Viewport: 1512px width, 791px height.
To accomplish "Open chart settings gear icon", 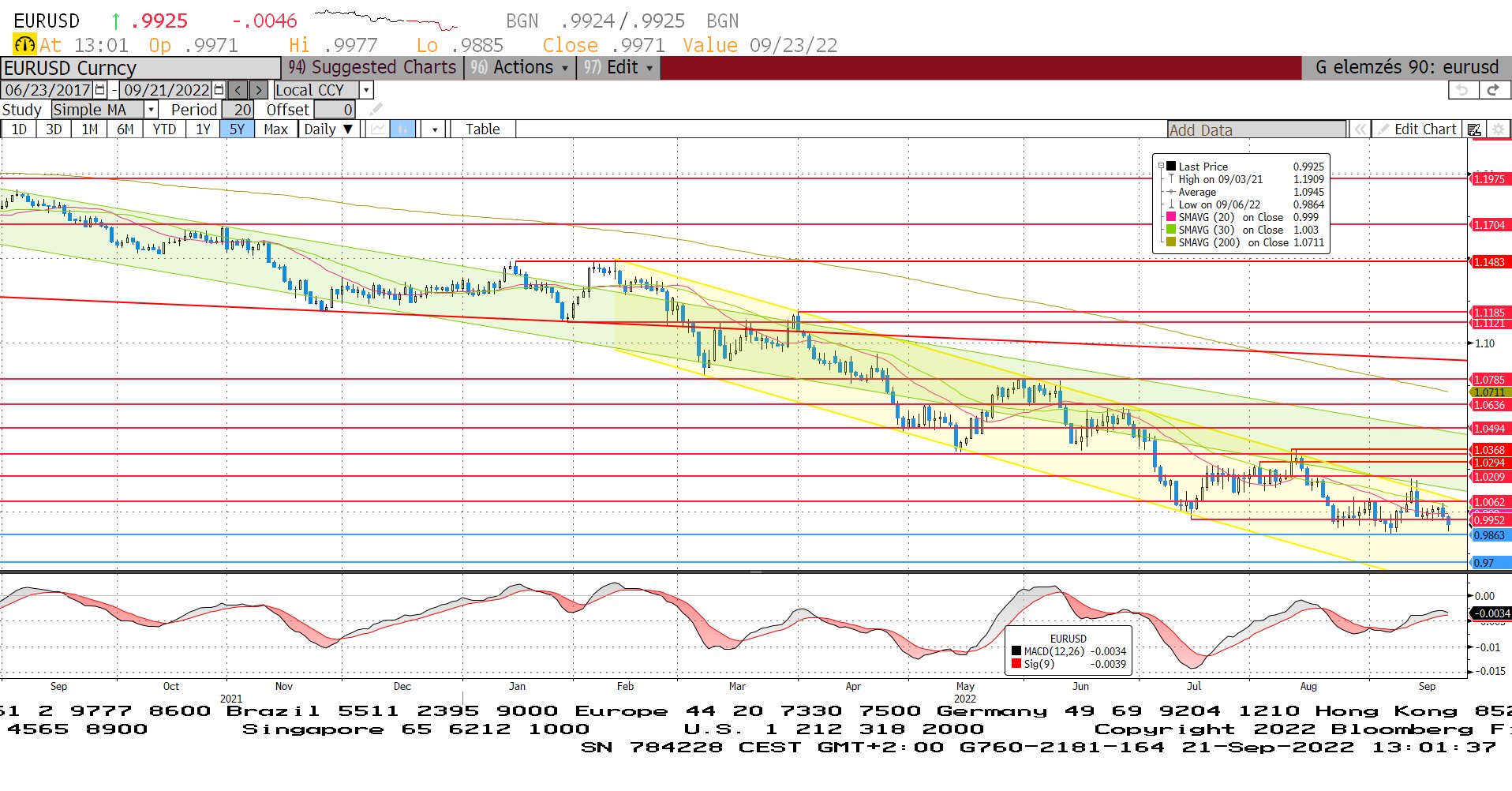I will point(1499,129).
